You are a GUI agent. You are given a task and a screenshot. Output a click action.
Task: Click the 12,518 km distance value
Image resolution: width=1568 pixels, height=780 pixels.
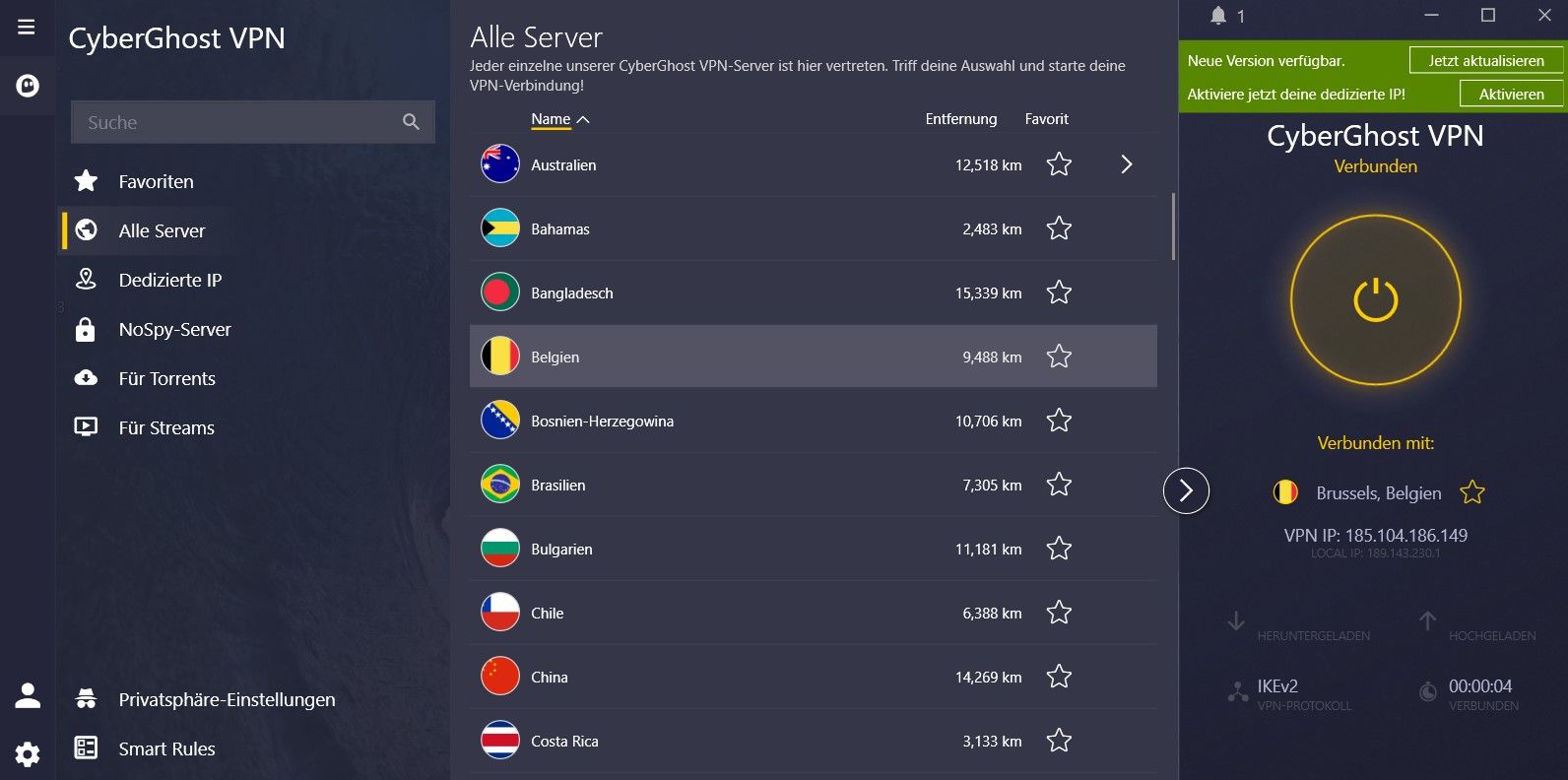(x=988, y=165)
